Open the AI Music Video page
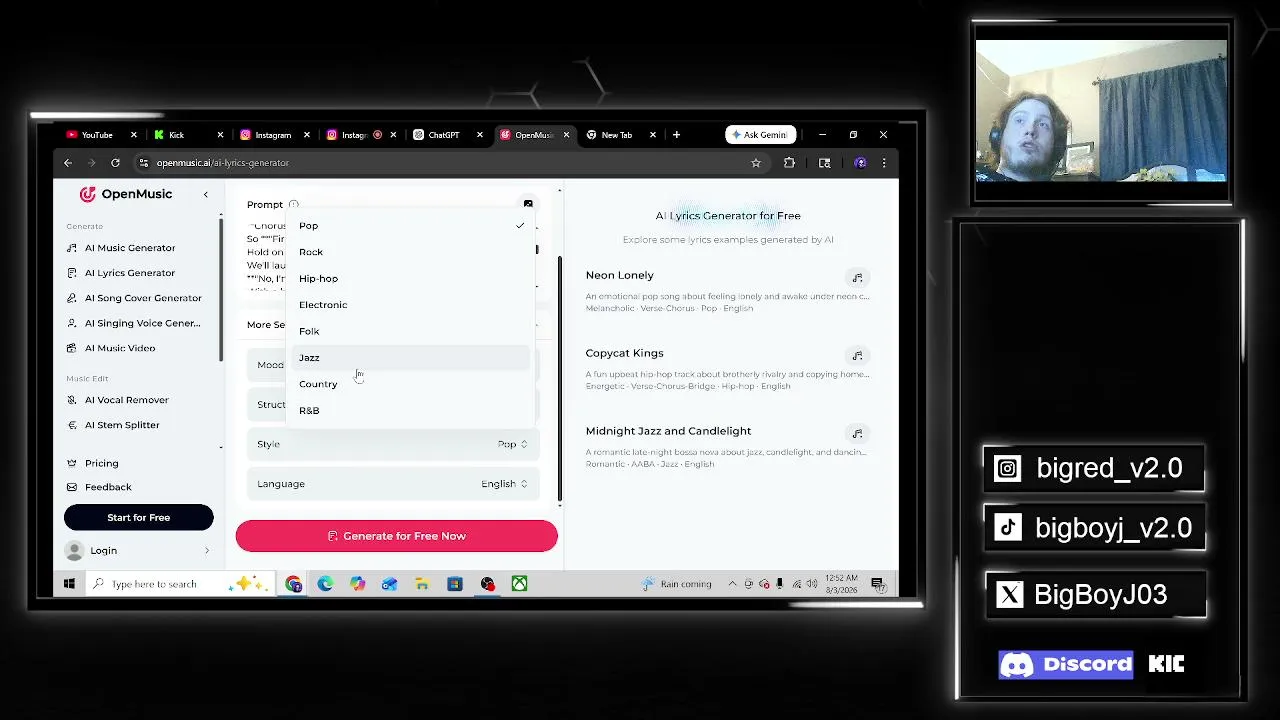Viewport: 1280px width, 720px height. point(120,348)
